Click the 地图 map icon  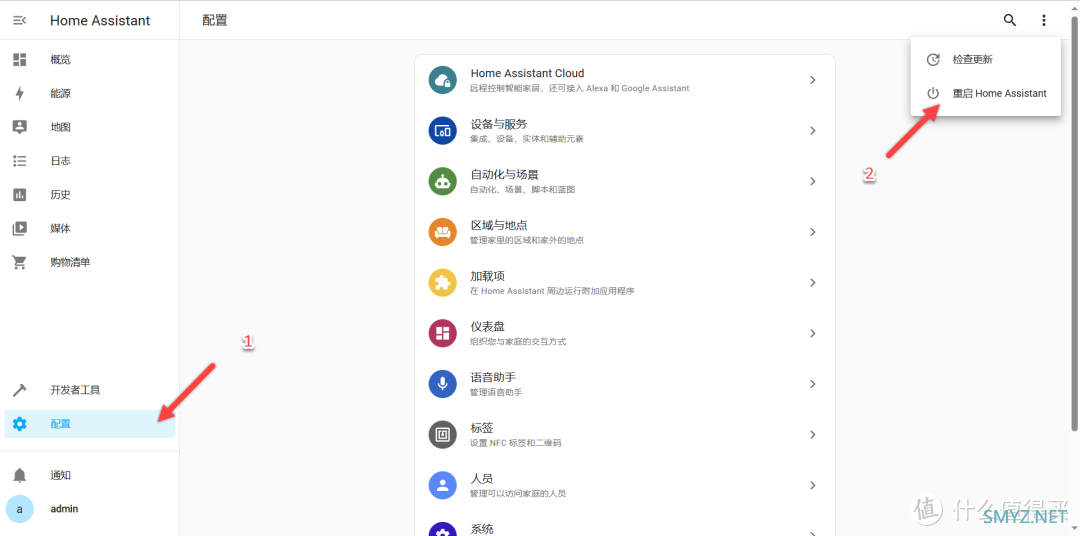tap(19, 127)
